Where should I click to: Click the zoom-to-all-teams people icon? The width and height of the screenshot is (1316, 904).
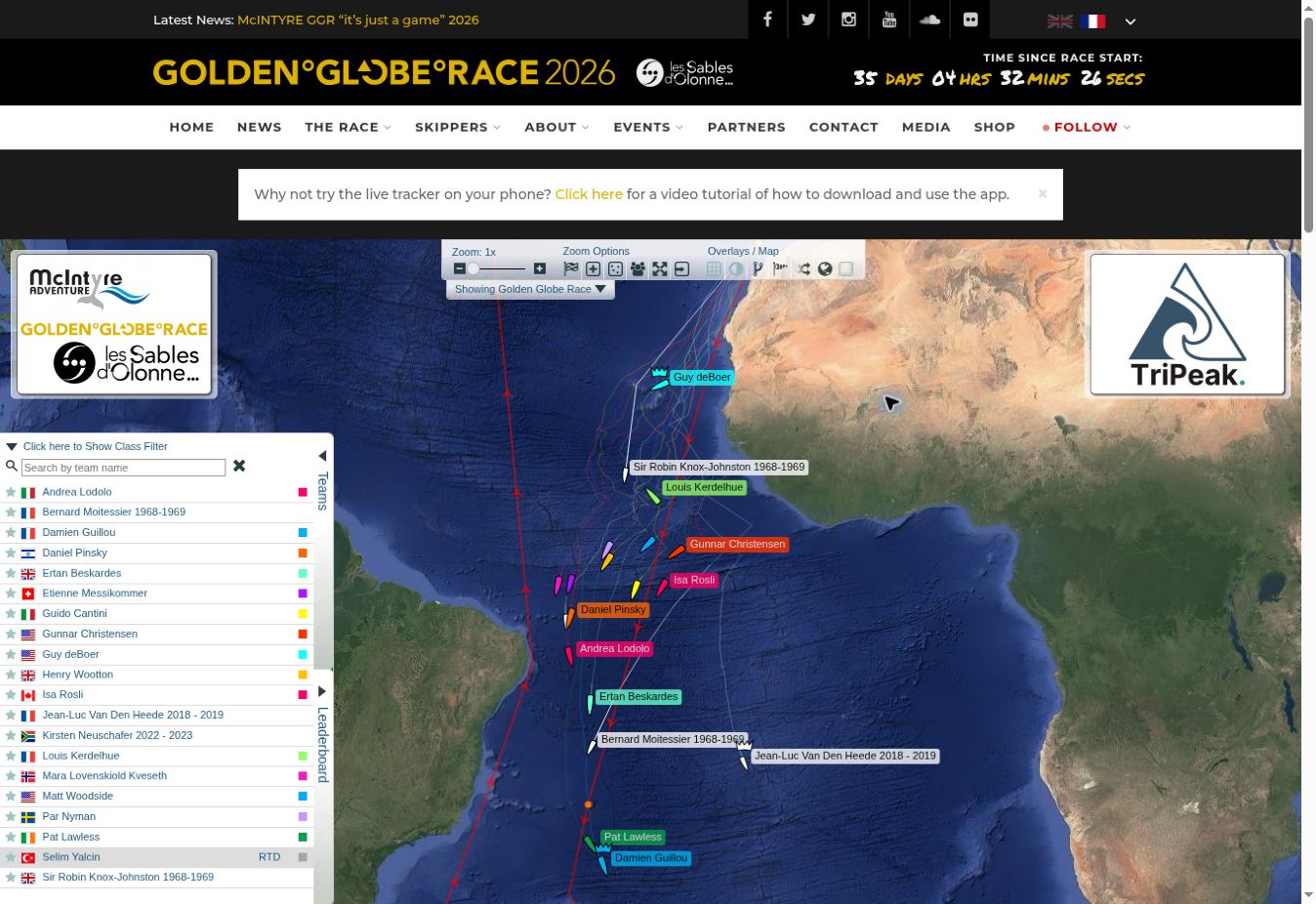(x=637, y=268)
